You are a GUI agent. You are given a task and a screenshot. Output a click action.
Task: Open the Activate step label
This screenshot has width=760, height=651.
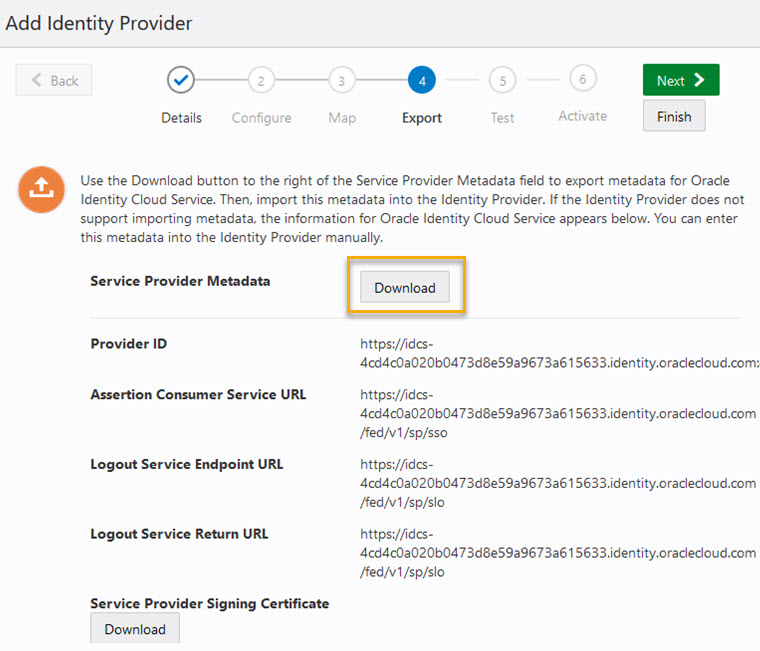(x=583, y=116)
